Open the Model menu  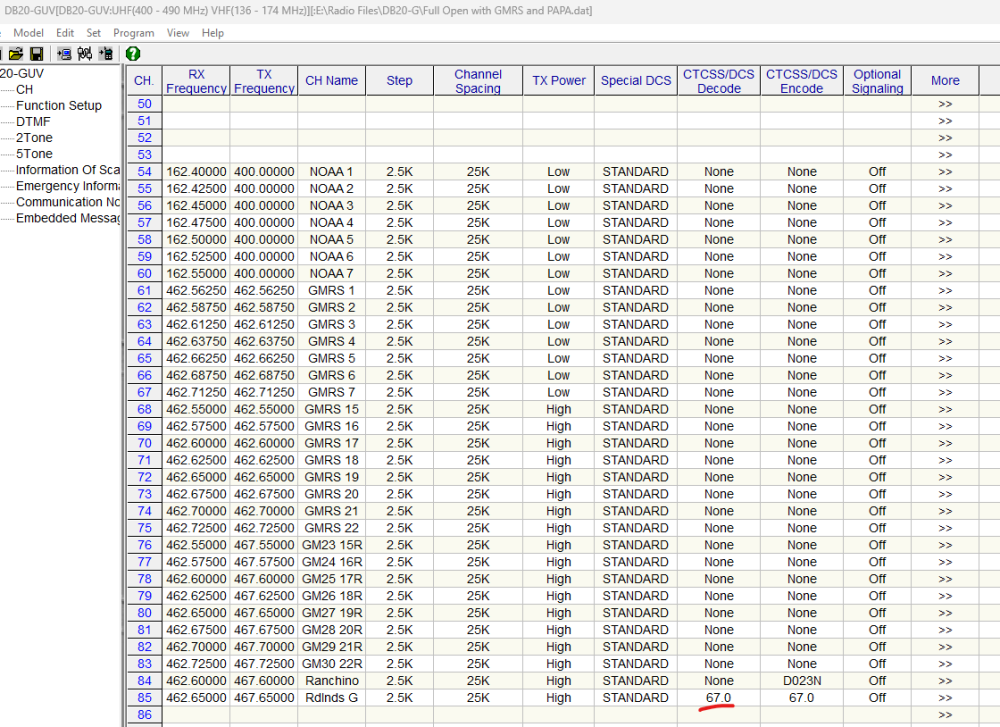click(x=28, y=32)
